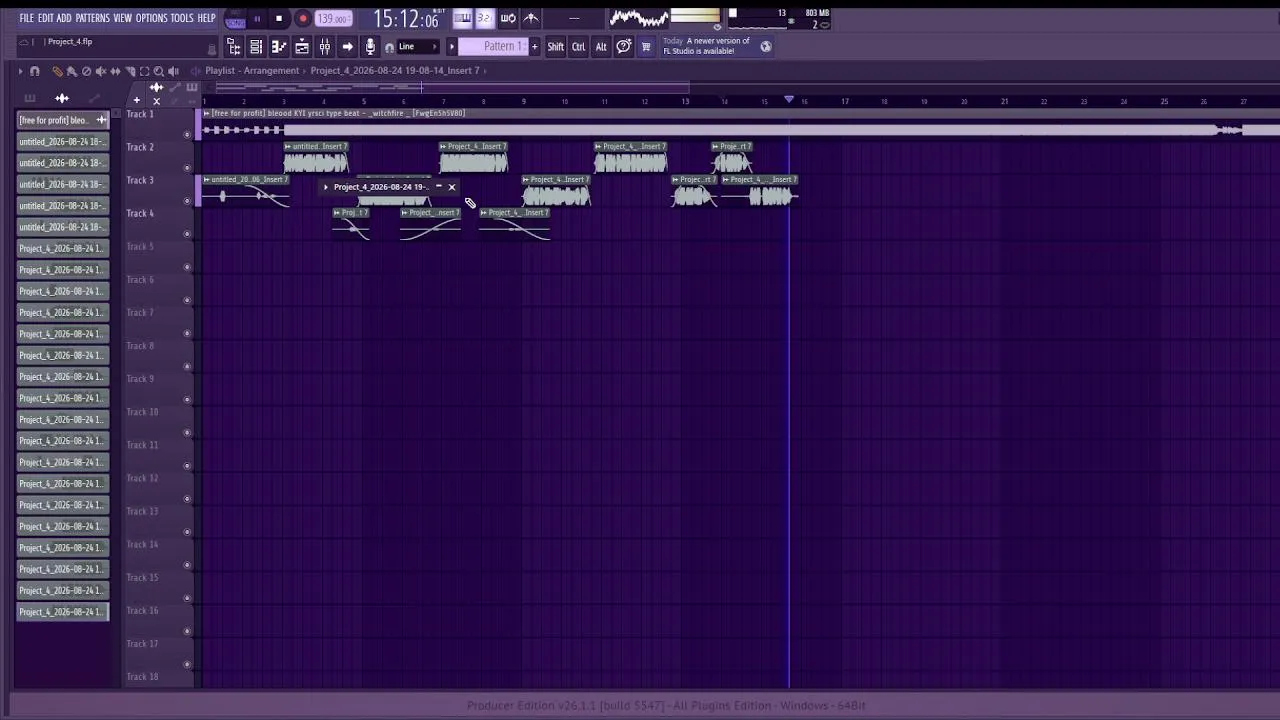Screen dimensions: 1280x720
Task: Choose the Select marquee tool
Action: click(x=144, y=71)
